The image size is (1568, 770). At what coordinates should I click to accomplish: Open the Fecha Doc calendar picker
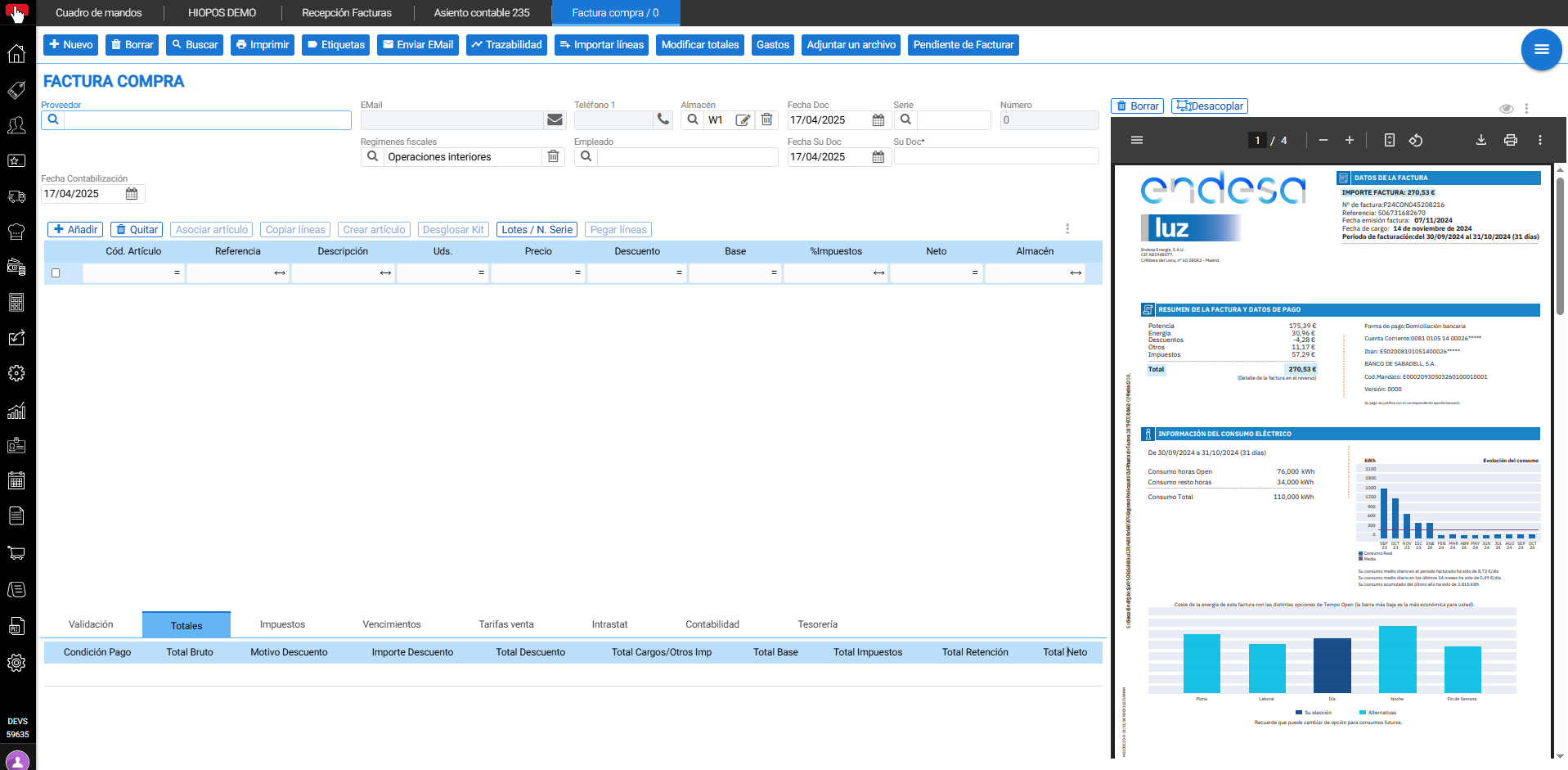(x=878, y=120)
